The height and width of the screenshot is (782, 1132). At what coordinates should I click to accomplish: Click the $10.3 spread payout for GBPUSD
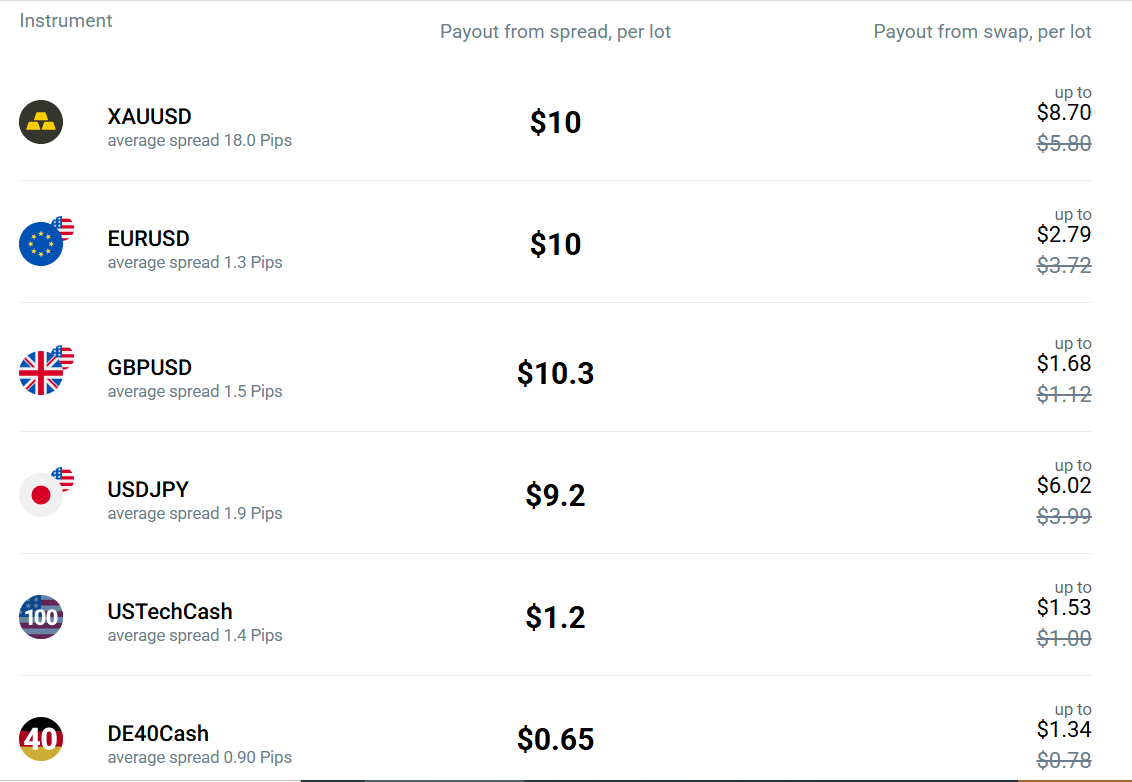555,373
